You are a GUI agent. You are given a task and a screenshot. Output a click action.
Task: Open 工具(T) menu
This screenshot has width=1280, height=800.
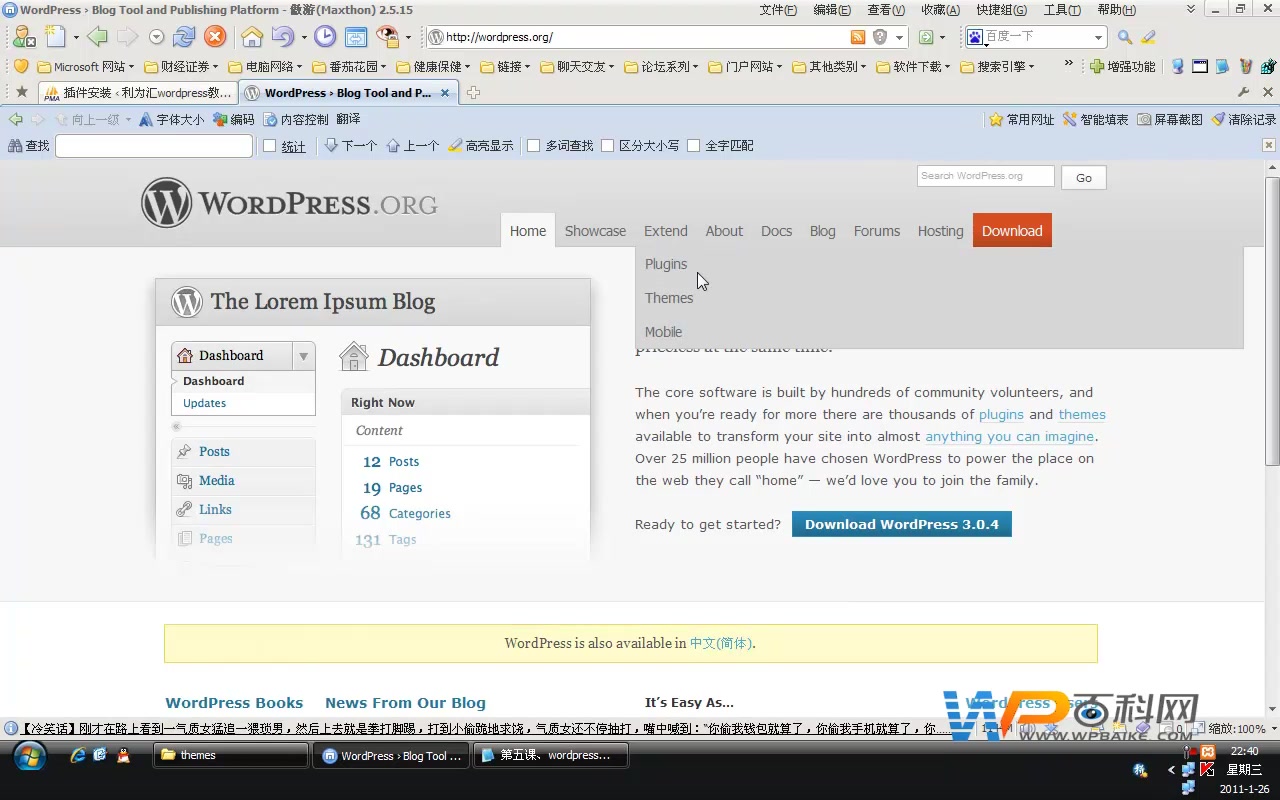click(1062, 10)
